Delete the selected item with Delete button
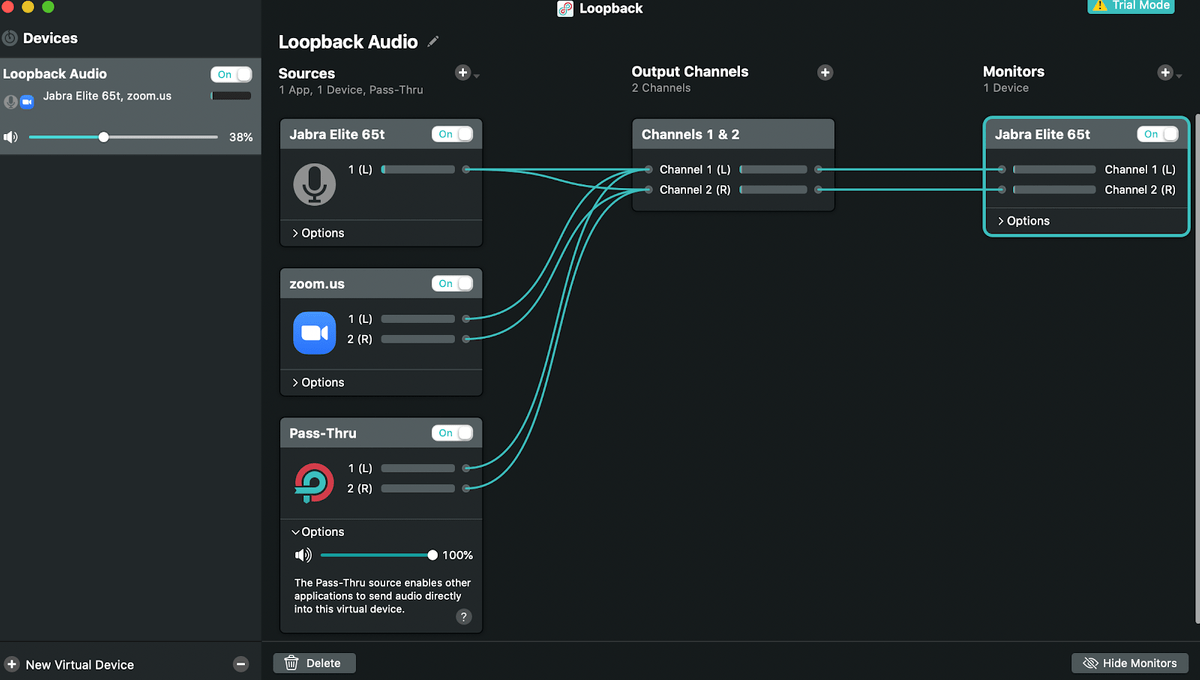Viewport: 1200px width, 680px height. [x=314, y=663]
